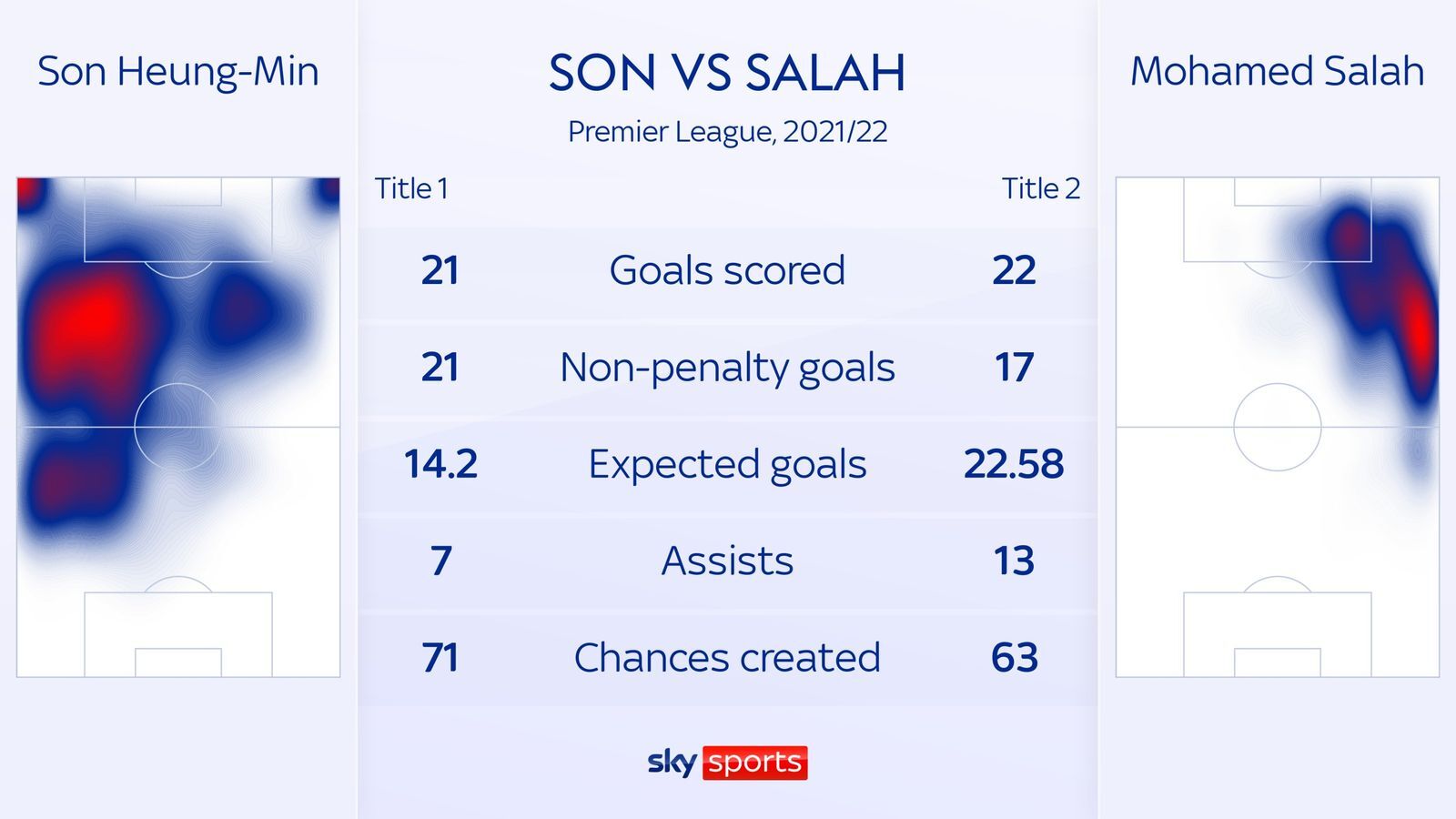This screenshot has height=819, width=1456.
Task: Click Salah's expected goals value 22.58
Action: (1014, 464)
